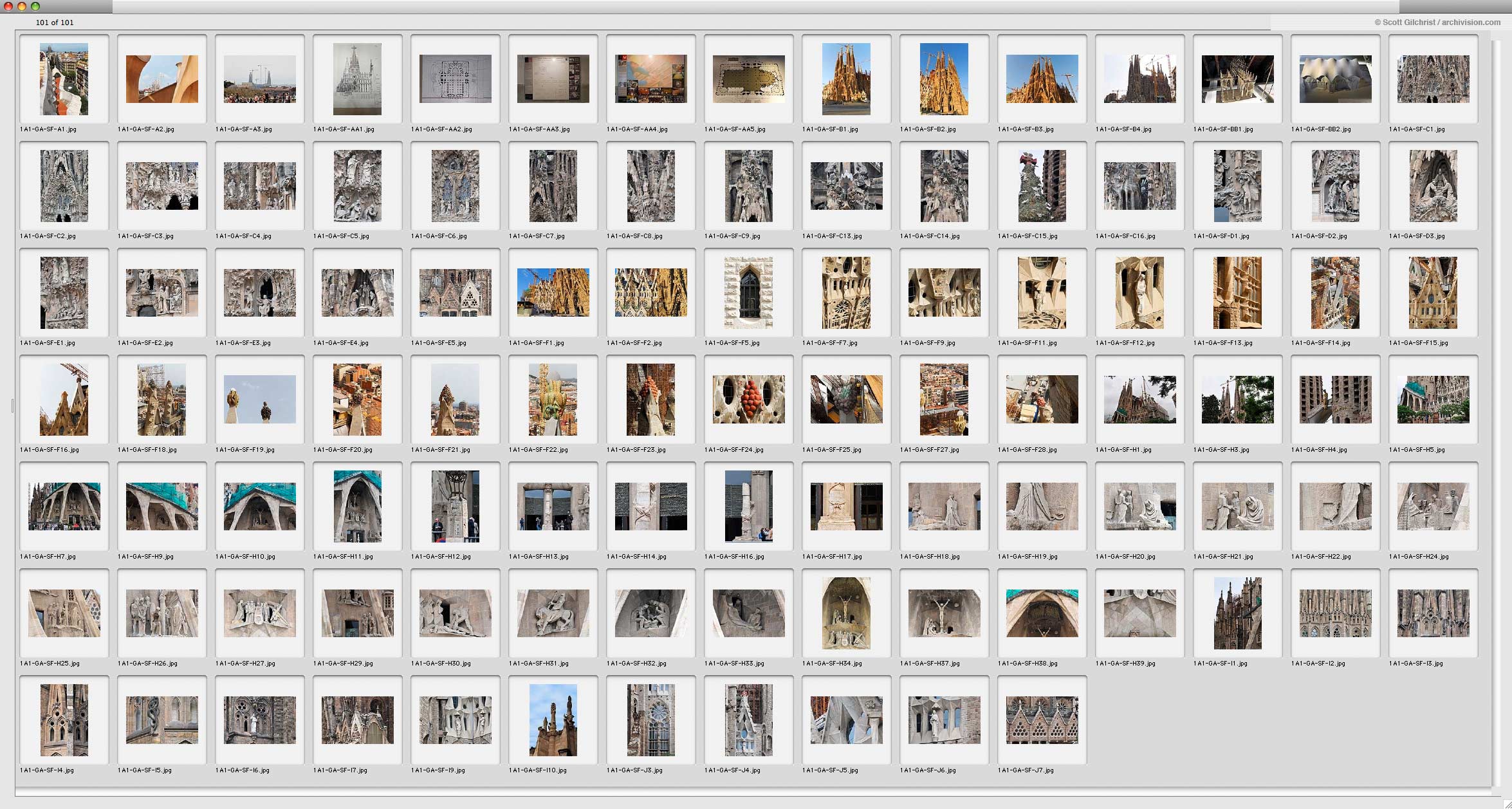The height and width of the screenshot is (809, 1512).
Task: Select thumbnail 1A1-GA-SF-H20.jpg
Action: point(1139,507)
